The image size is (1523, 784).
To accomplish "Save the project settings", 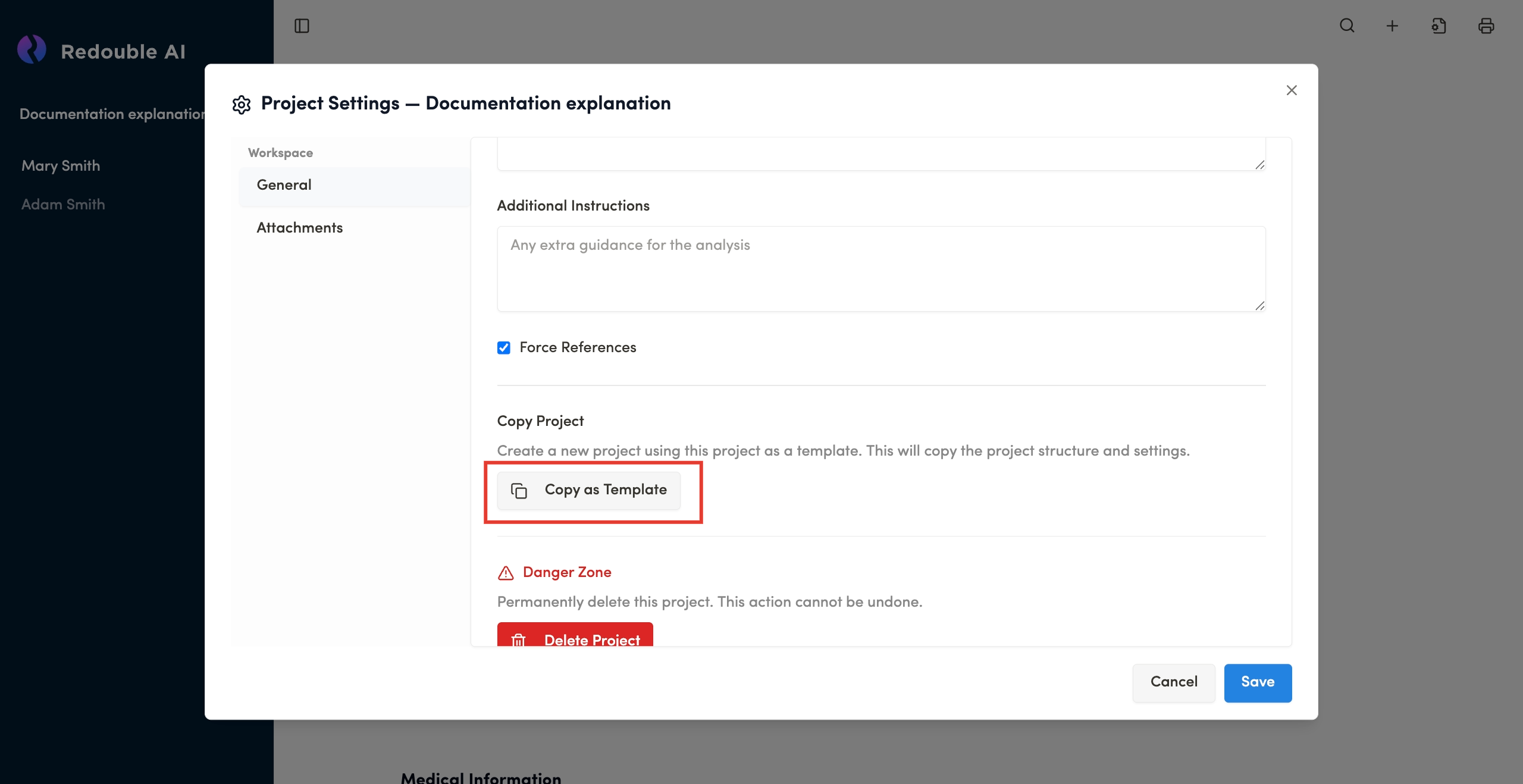I will tap(1257, 682).
